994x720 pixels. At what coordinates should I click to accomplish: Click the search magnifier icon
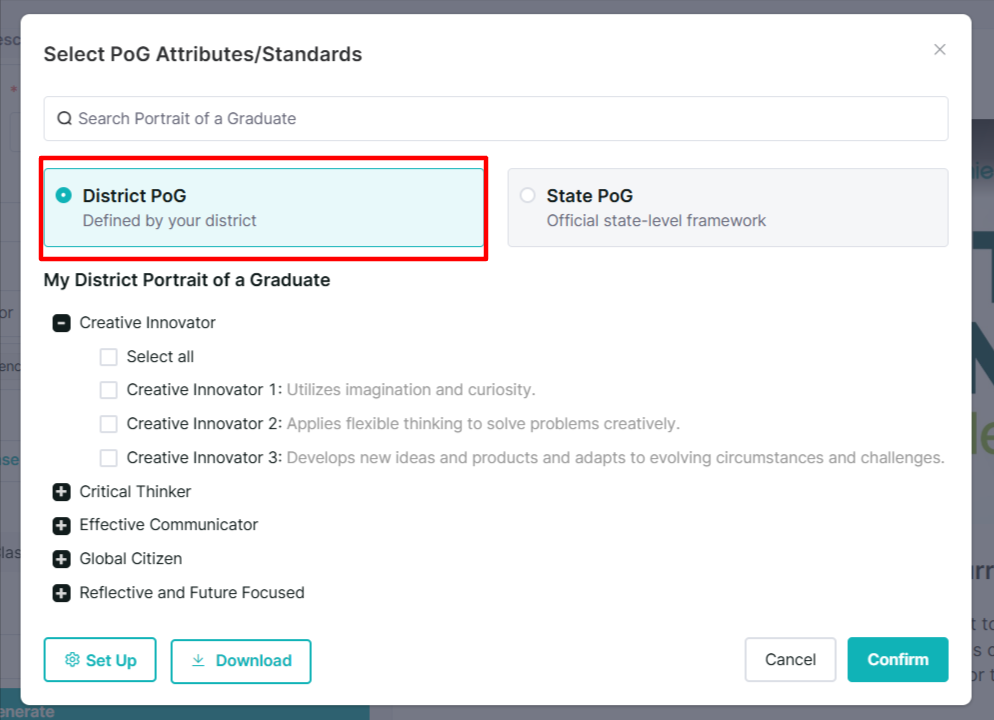click(64, 119)
